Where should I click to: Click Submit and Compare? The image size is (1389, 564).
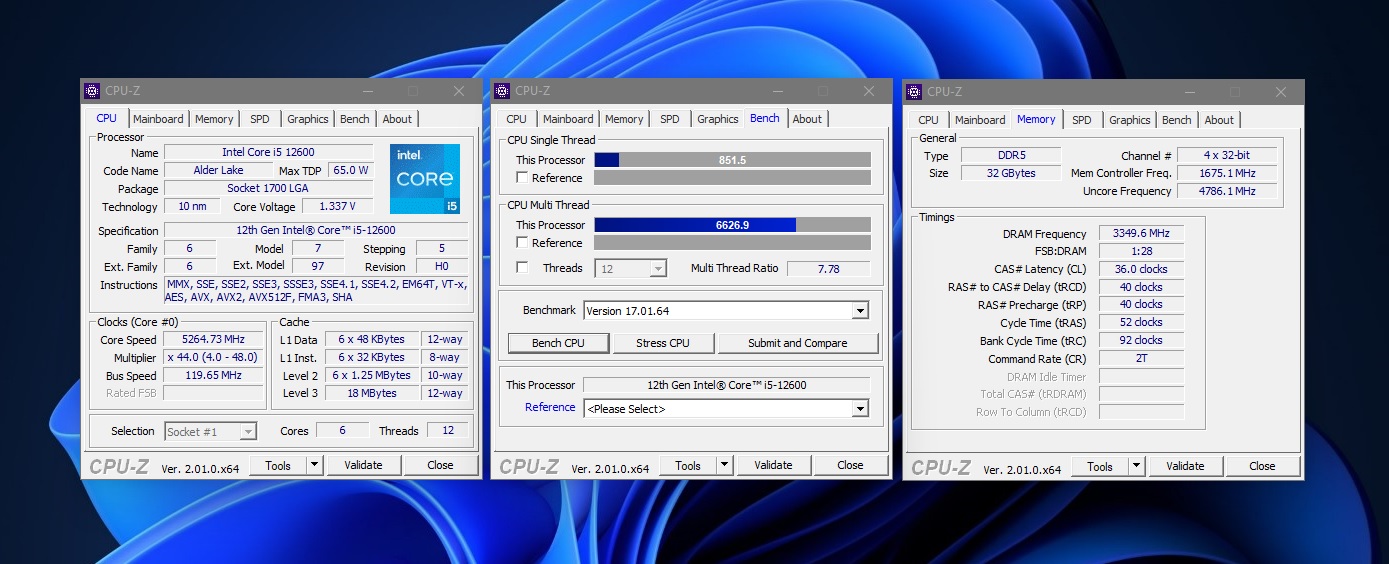pyautogui.click(x=798, y=343)
